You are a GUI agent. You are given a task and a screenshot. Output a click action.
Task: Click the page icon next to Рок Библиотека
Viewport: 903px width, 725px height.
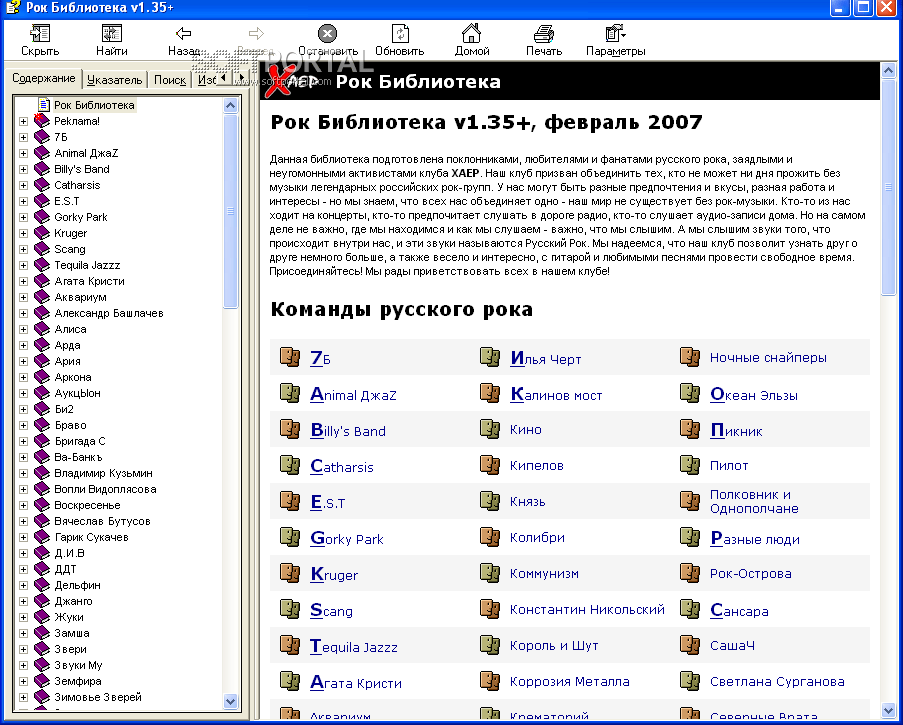[x=44, y=105]
